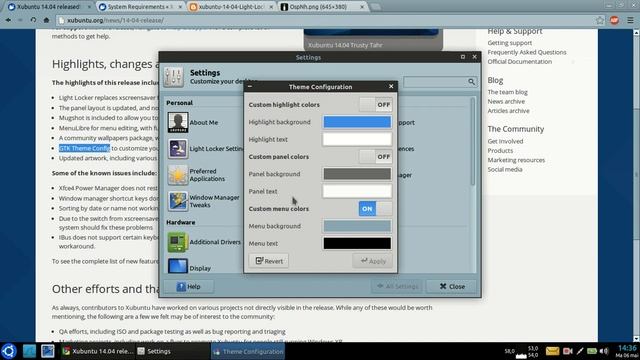Open Display settings icon
The image size is (640, 360).
pyautogui.click(x=178, y=266)
